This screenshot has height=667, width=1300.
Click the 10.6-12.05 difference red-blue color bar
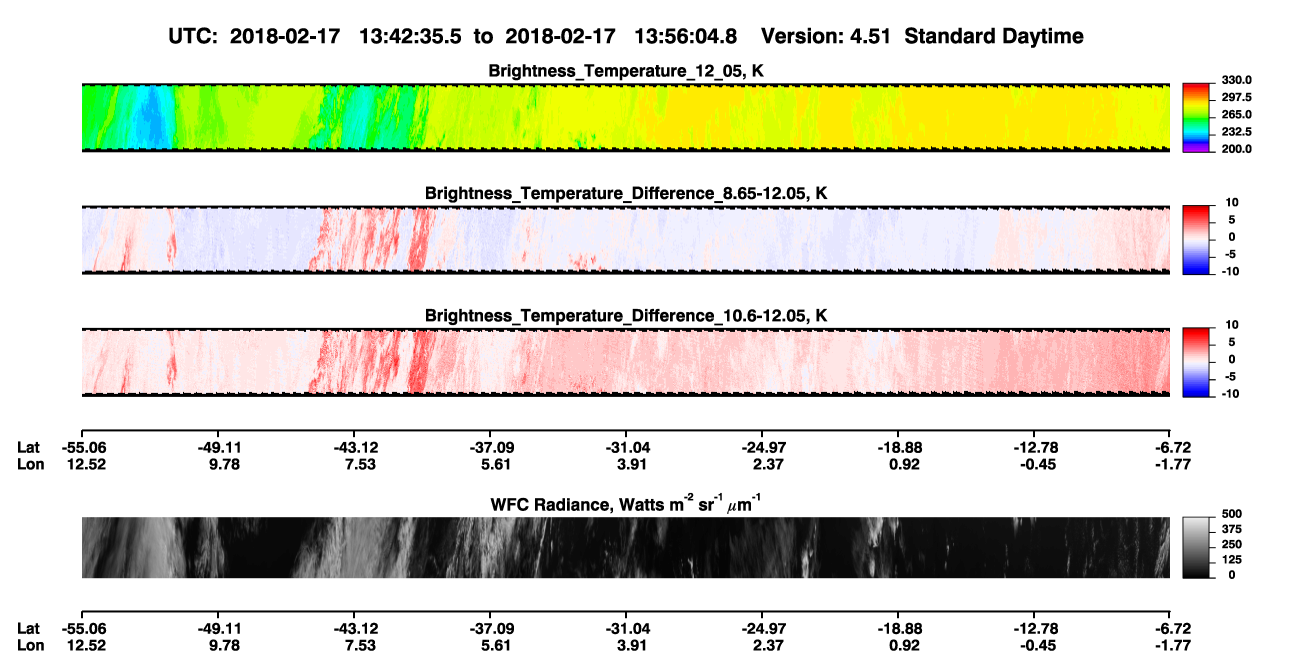click(x=1198, y=362)
